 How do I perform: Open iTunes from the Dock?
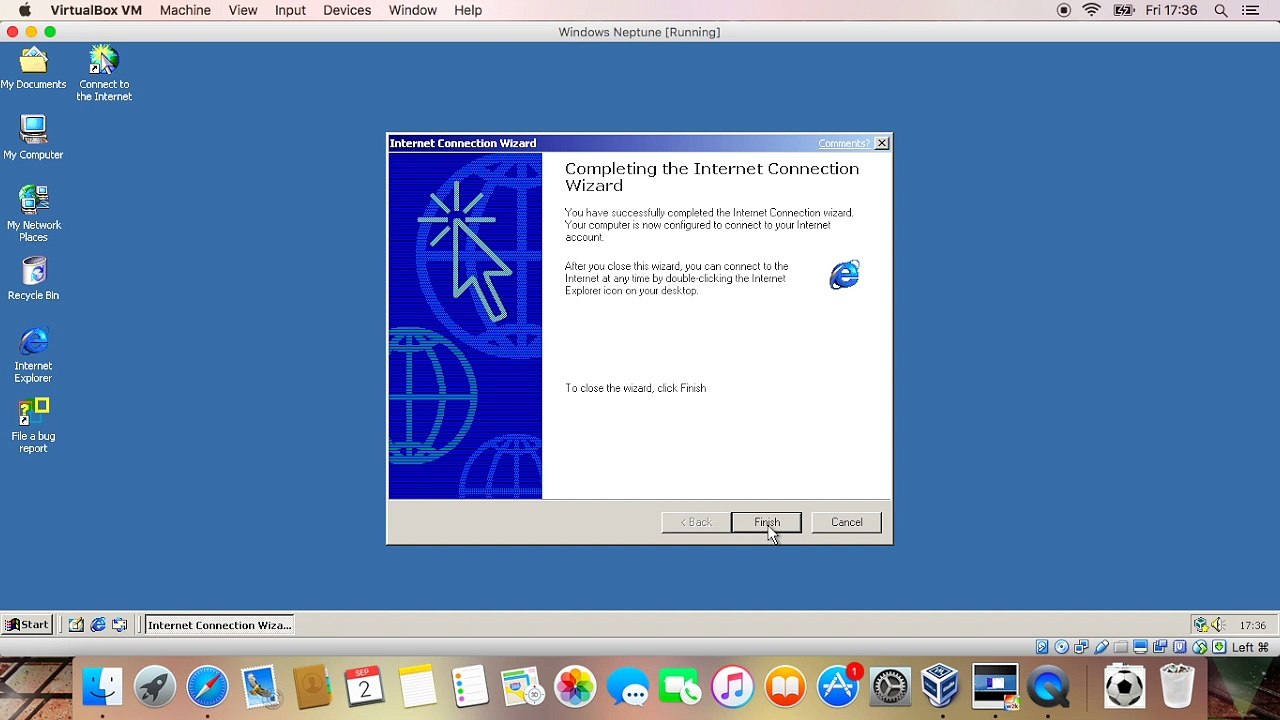tap(732, 688)
